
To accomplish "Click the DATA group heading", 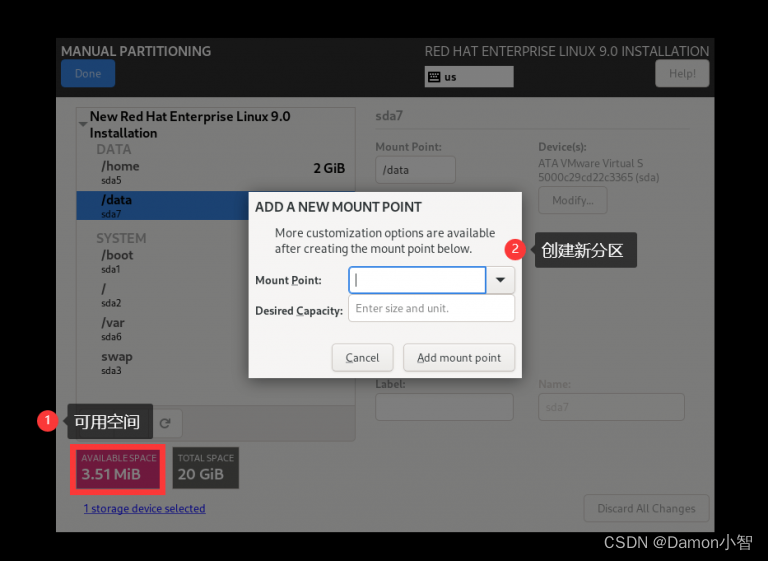I will point(114,149).
